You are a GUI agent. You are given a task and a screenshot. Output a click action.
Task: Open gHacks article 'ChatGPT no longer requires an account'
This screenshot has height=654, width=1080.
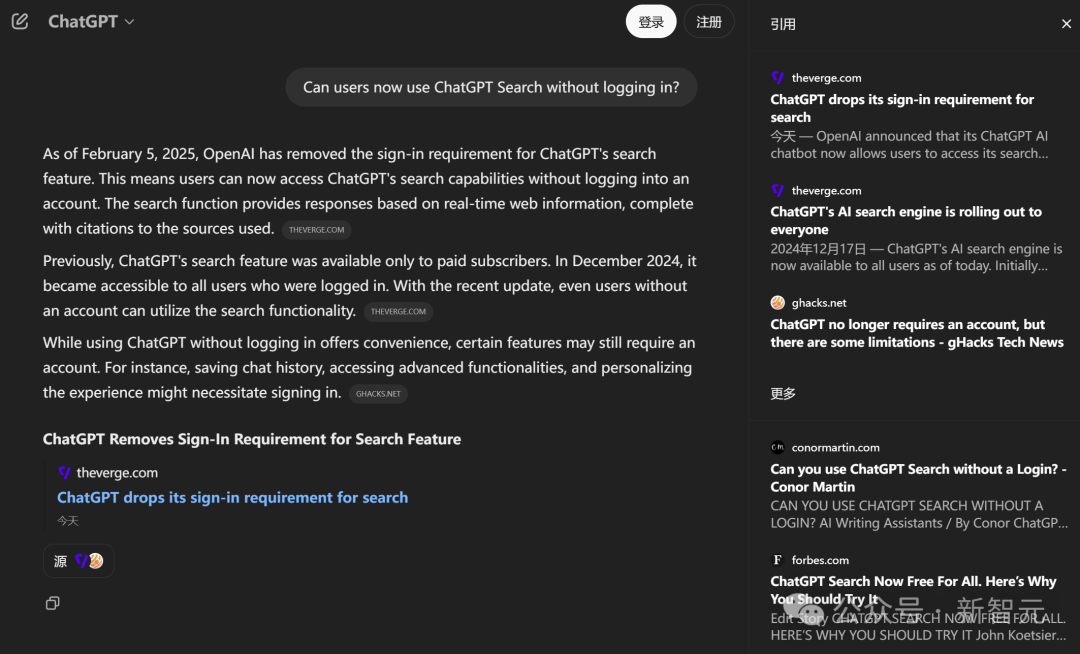(x=917, y=333)
